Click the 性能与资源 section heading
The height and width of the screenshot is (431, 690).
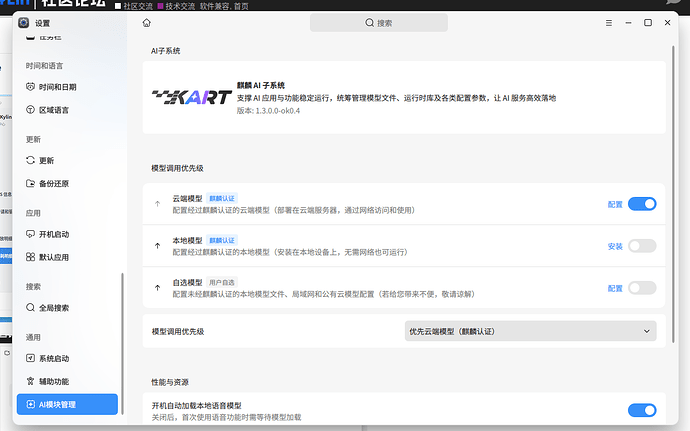(x=170, y=382)
